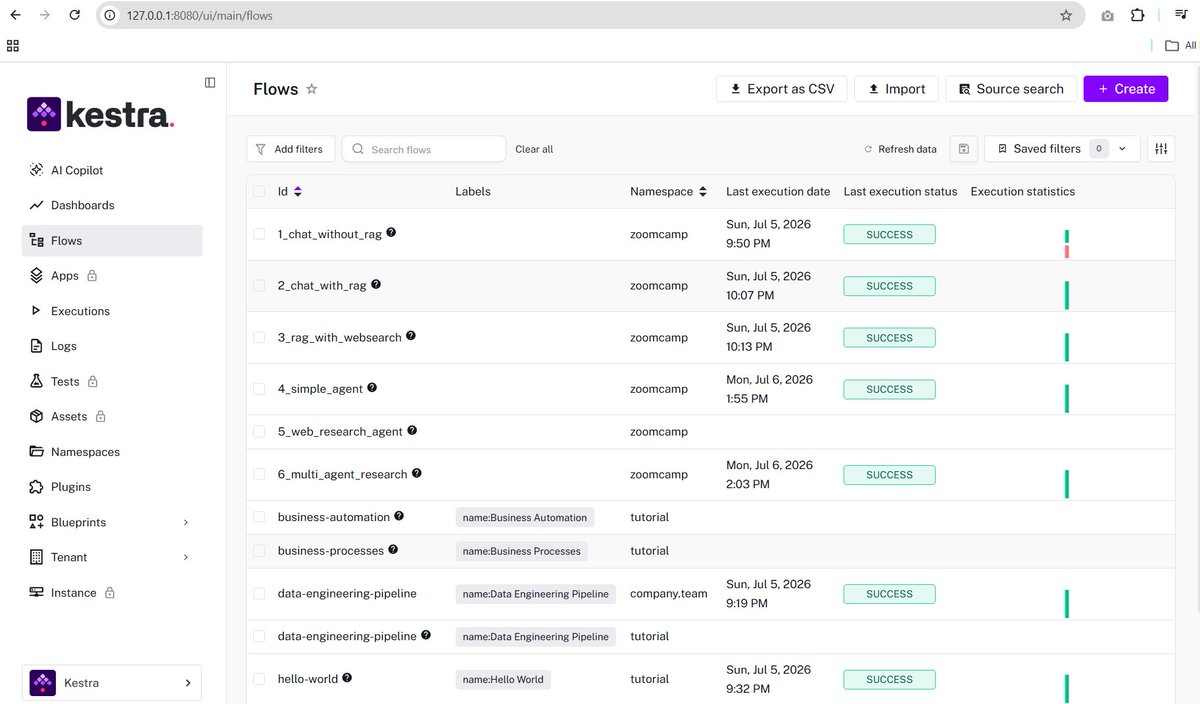Click the Namespaces folder icon

point(37,452)
